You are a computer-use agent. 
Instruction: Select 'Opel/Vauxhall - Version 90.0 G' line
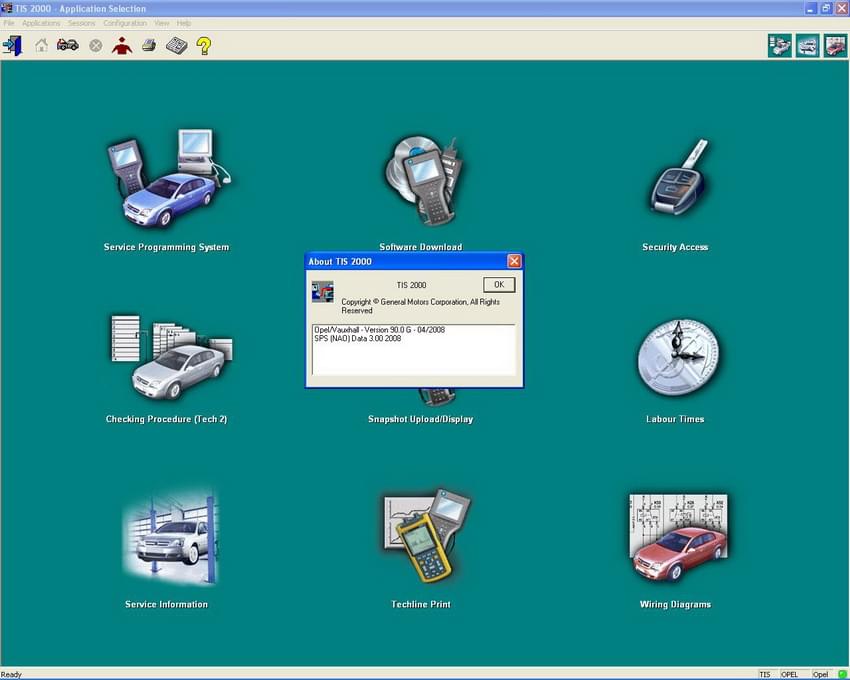(x=379, y=330)
